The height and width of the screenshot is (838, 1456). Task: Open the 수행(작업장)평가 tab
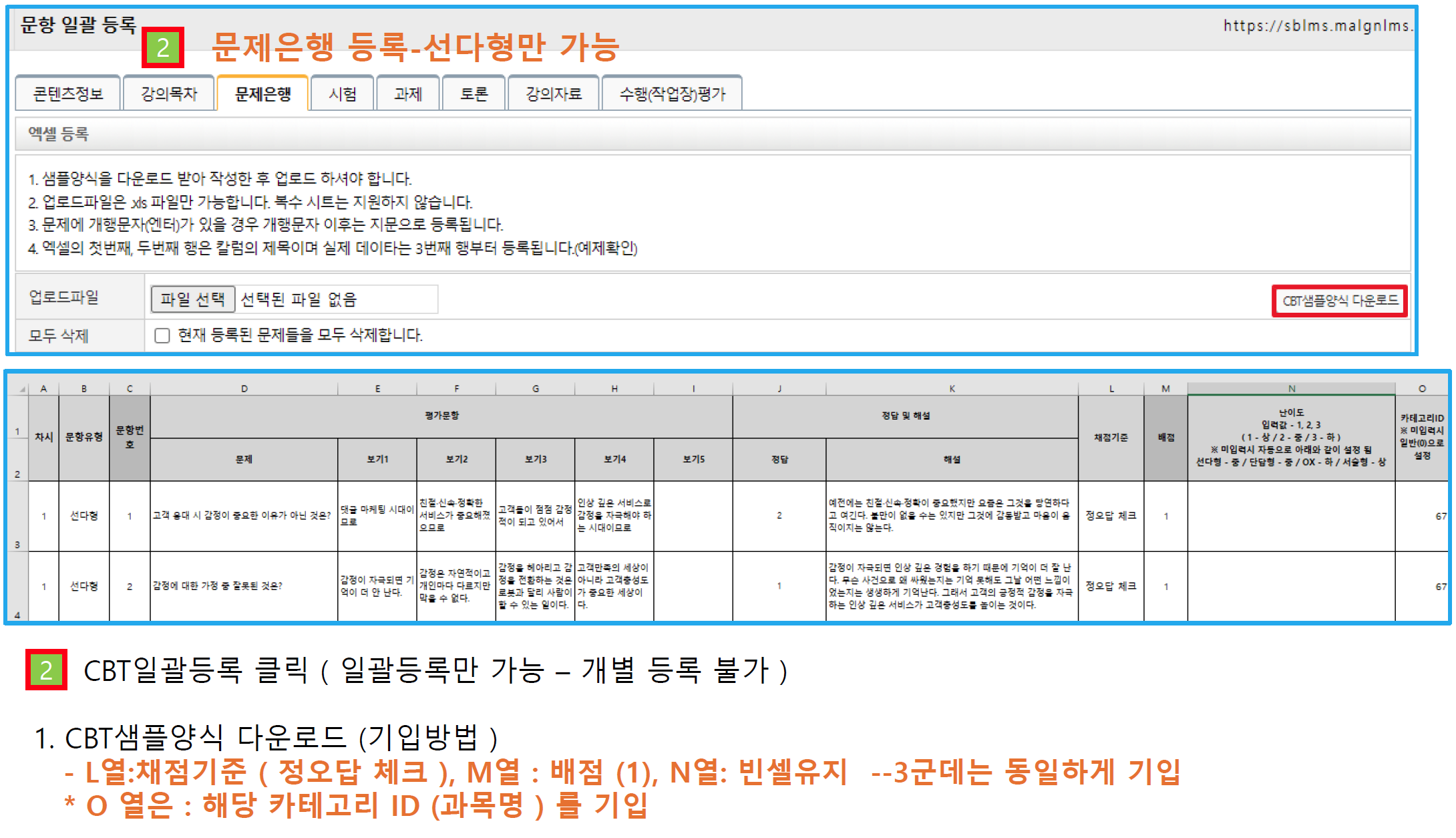click(x=672, y=94)
